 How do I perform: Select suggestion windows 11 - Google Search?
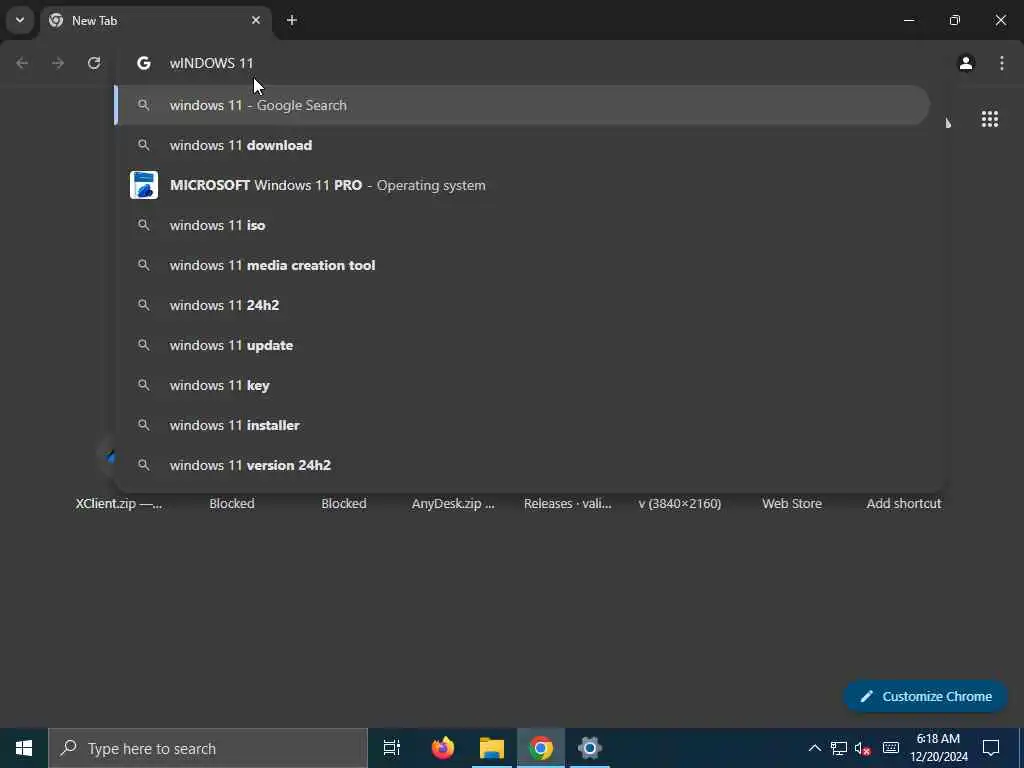coord(522,105)
